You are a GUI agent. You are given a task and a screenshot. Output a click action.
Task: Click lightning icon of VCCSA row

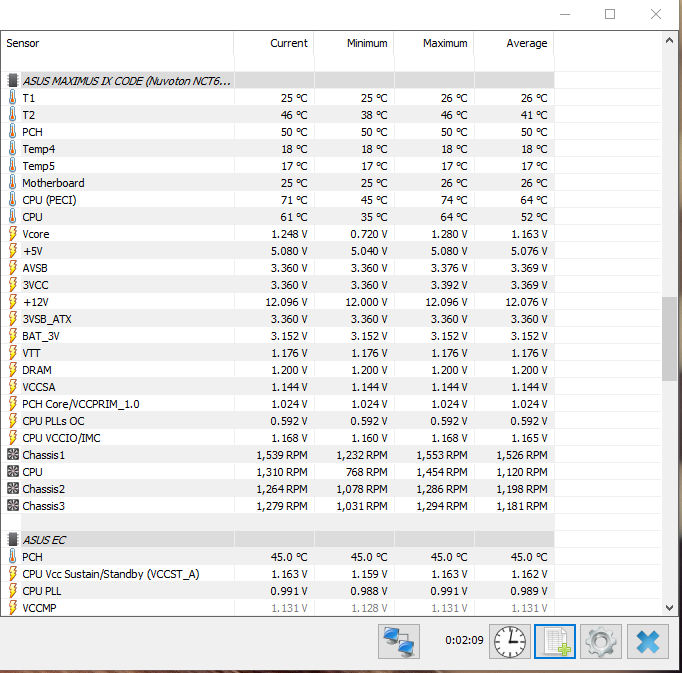click(13, 386)
